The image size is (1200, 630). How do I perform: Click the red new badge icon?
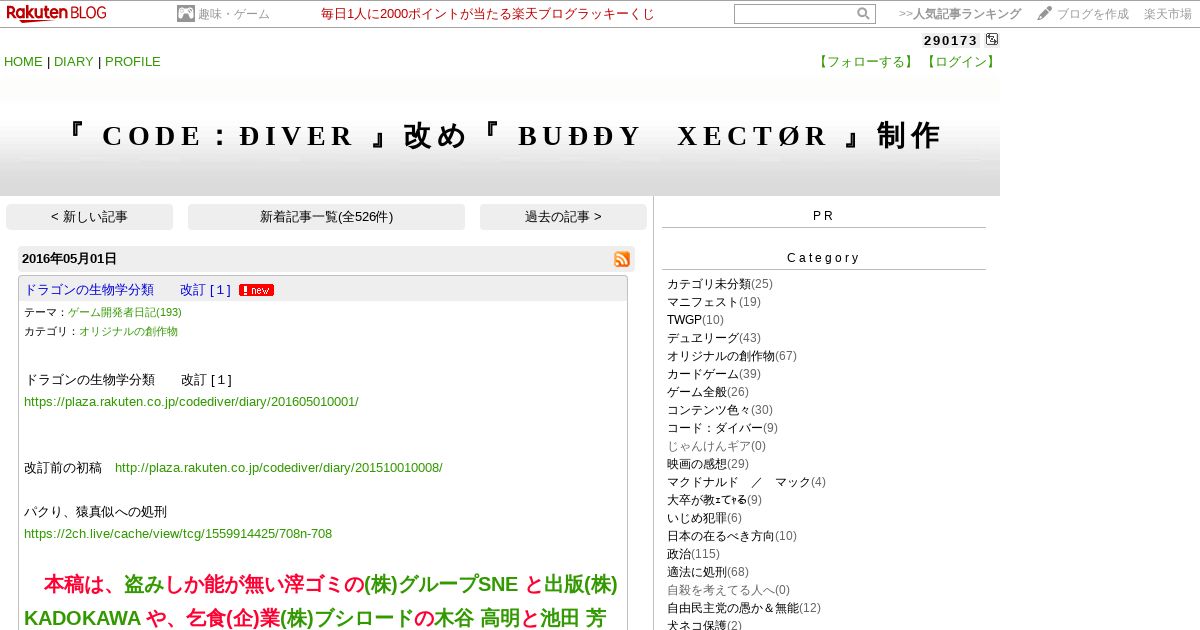click(x=256, y=290)
